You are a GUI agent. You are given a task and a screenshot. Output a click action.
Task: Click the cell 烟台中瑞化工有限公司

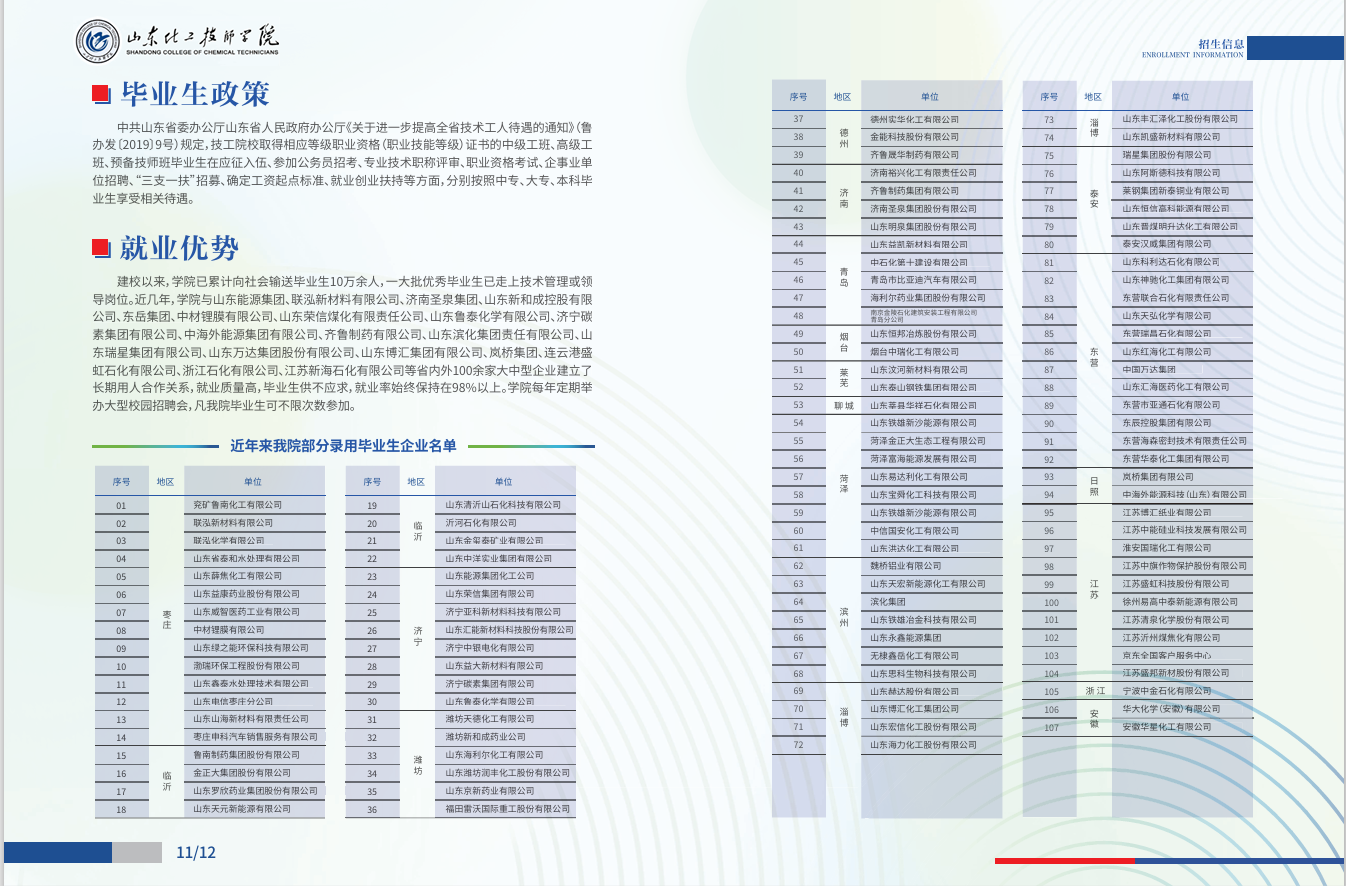tap(914, 351)
